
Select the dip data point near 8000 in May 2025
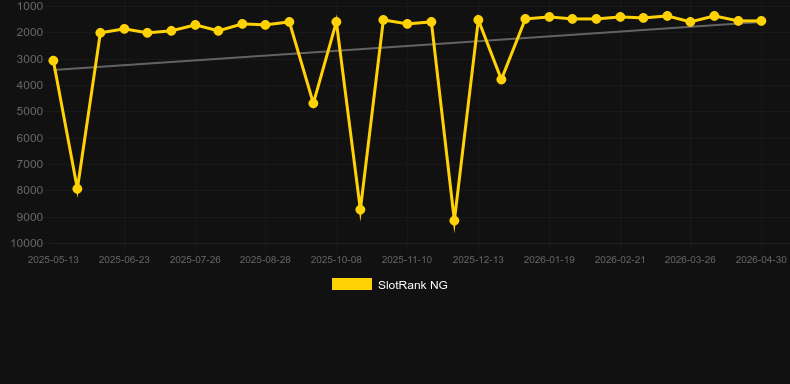[77, 189]
